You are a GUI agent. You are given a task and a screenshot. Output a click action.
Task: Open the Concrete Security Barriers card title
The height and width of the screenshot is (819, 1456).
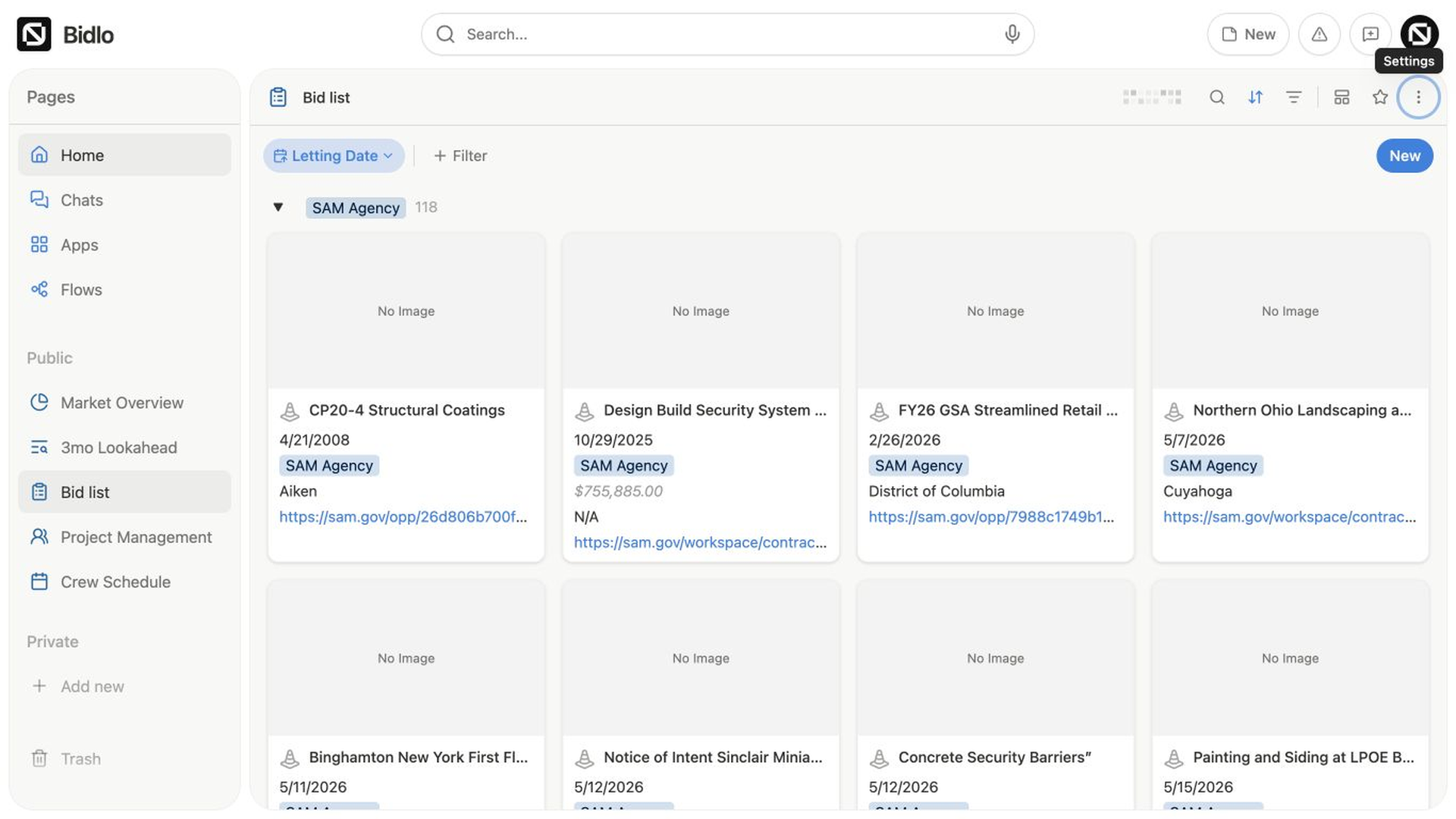pos(994,758)
